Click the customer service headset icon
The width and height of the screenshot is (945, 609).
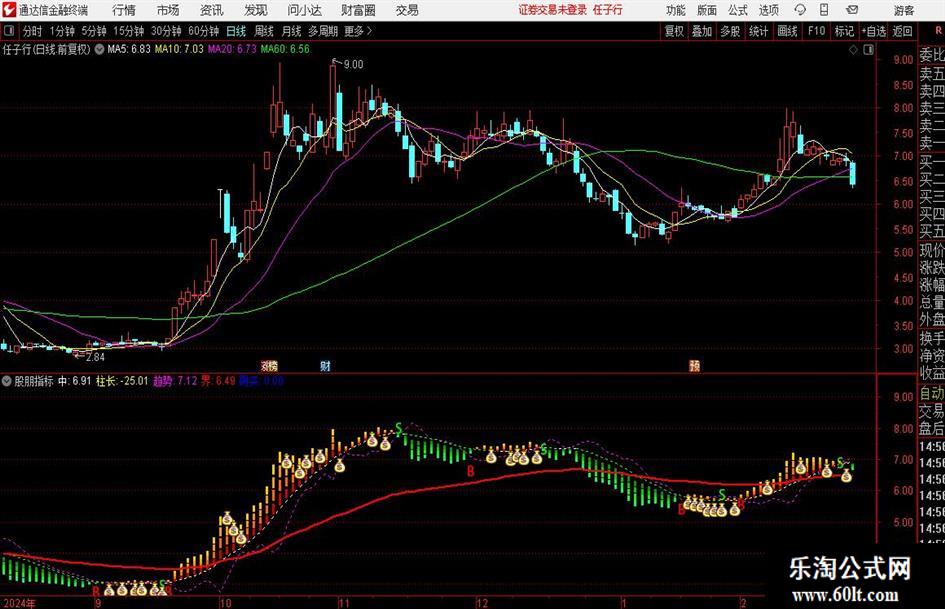800,10
